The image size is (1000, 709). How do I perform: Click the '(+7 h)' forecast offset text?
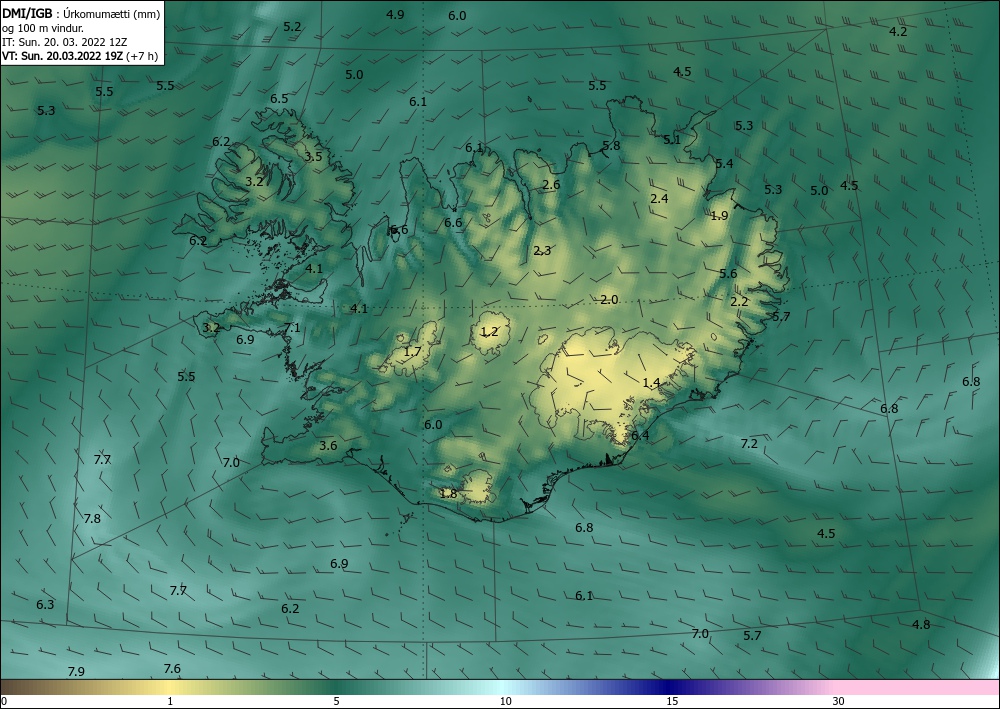point(142,56)
